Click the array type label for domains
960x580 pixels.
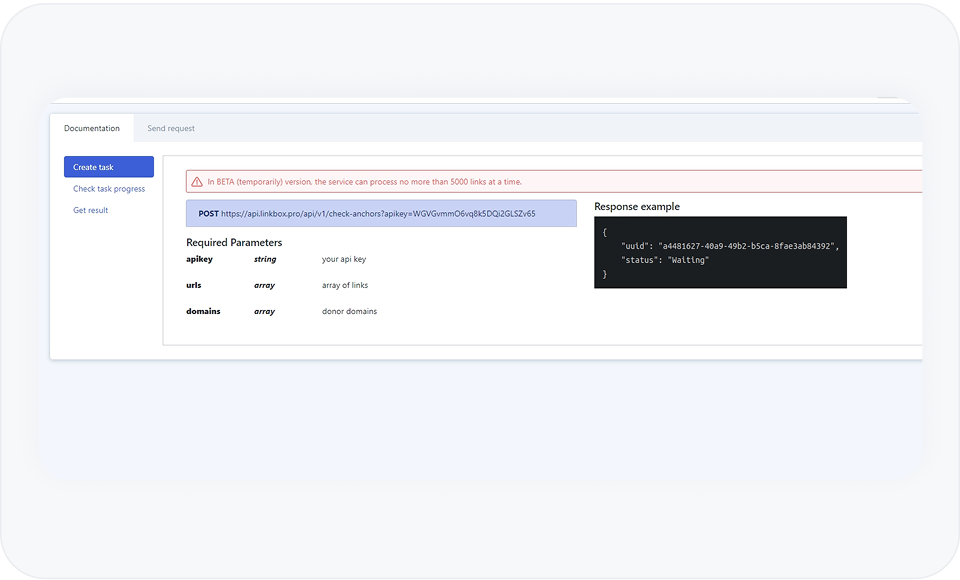264,311
